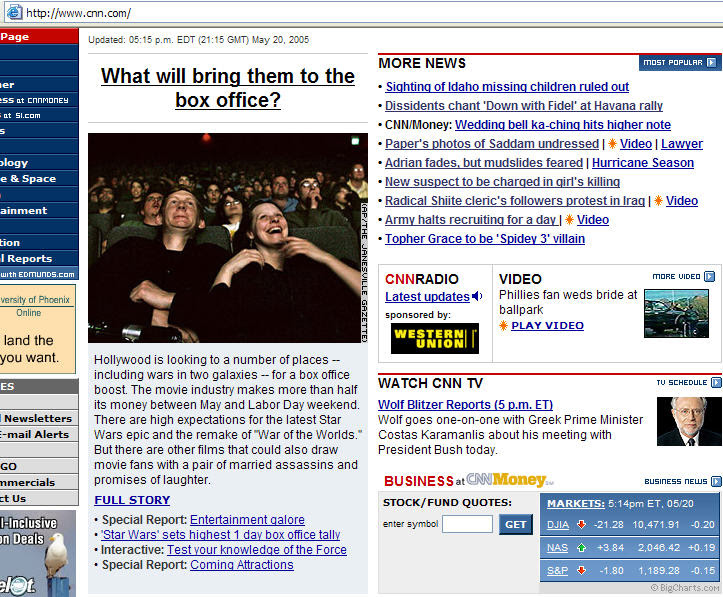Click the Western Union sponsor logo
Viewport: 723px width, 597px height.
434,338
